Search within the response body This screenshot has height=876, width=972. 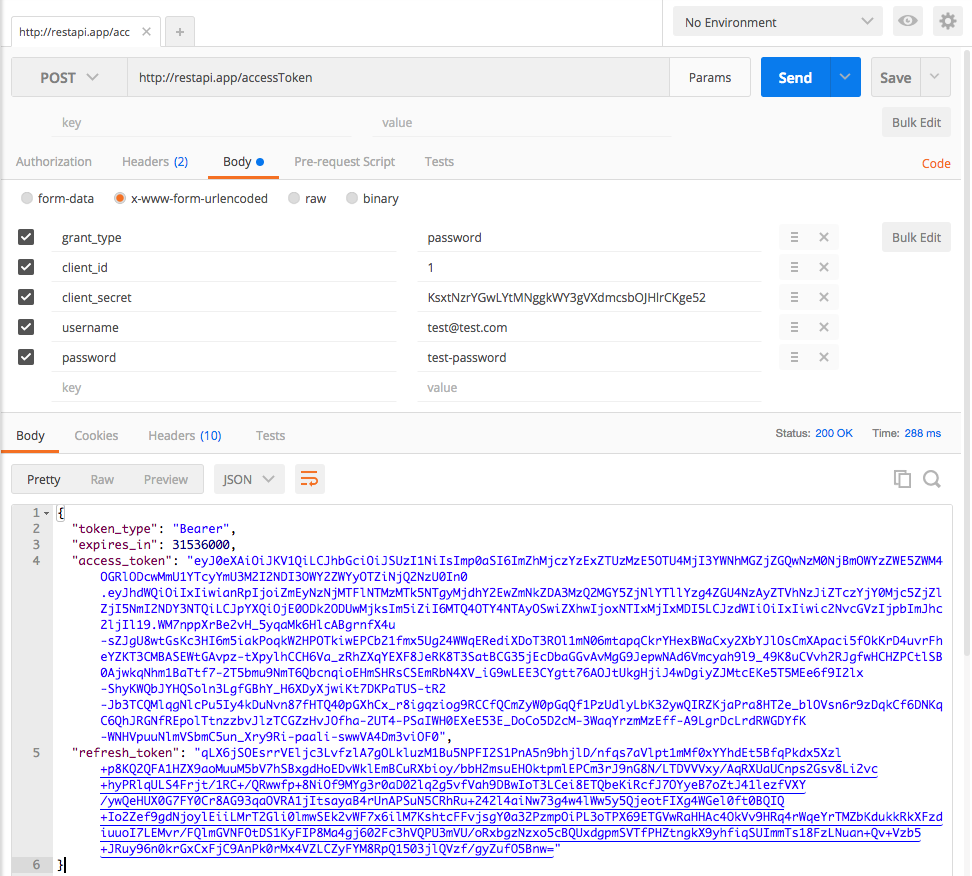(932, 479)
